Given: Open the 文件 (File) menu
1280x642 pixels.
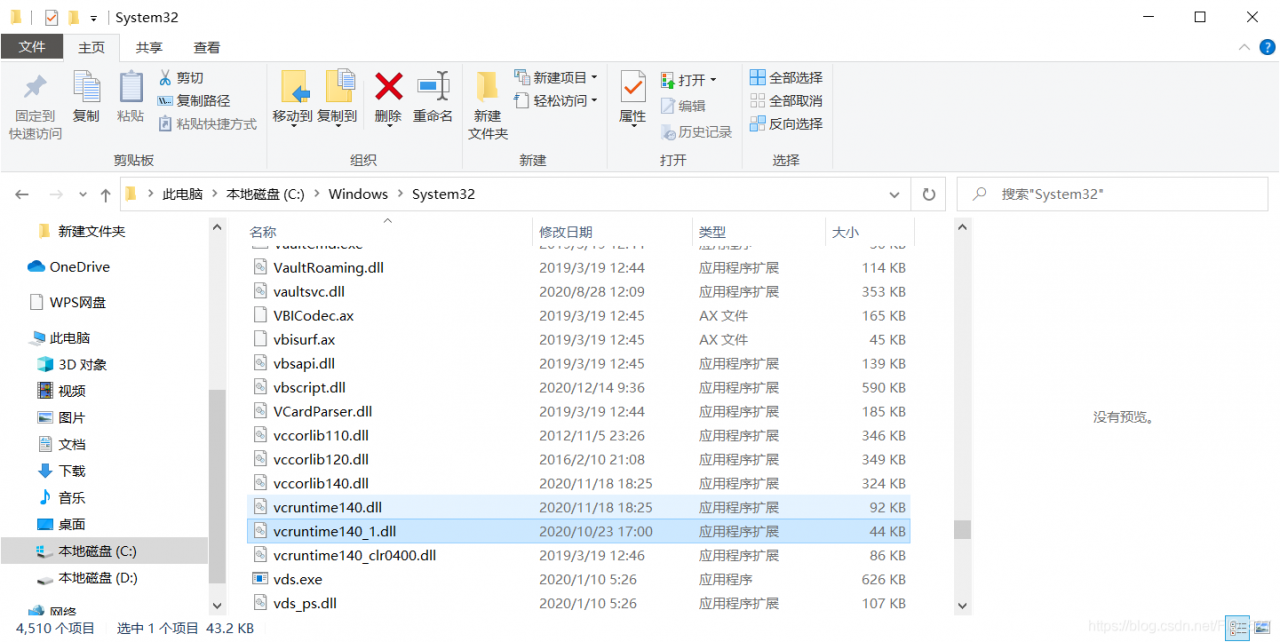Looking at the screenshot, I should click(32, 46).
